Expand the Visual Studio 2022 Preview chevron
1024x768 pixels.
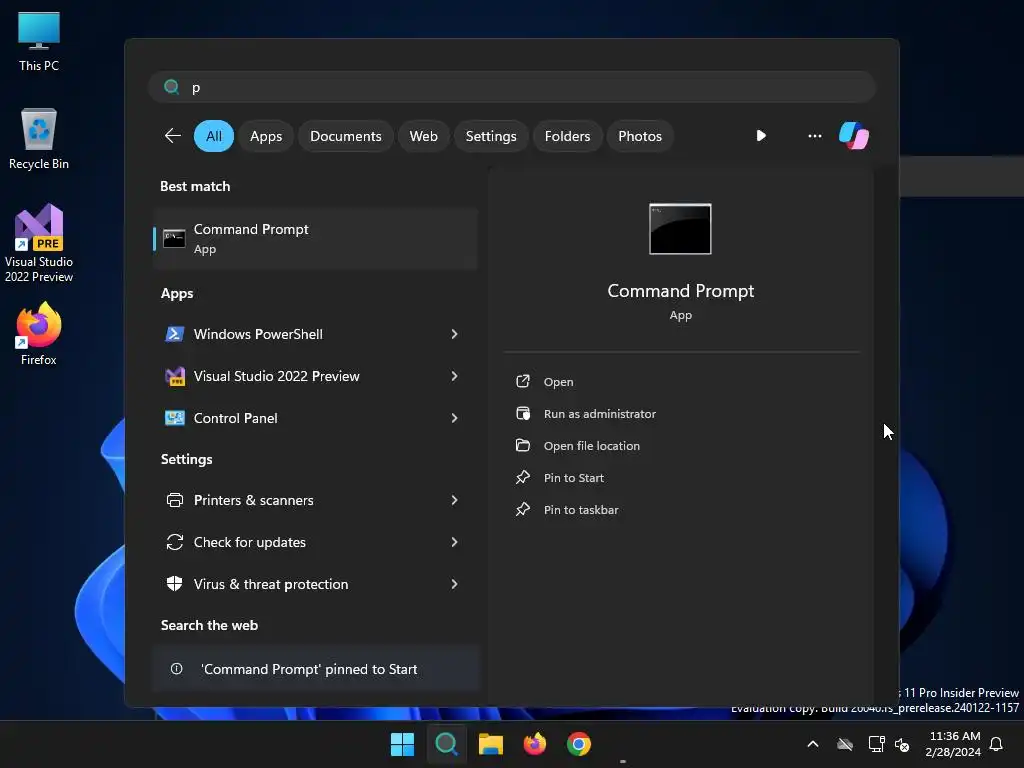point(455,376)
